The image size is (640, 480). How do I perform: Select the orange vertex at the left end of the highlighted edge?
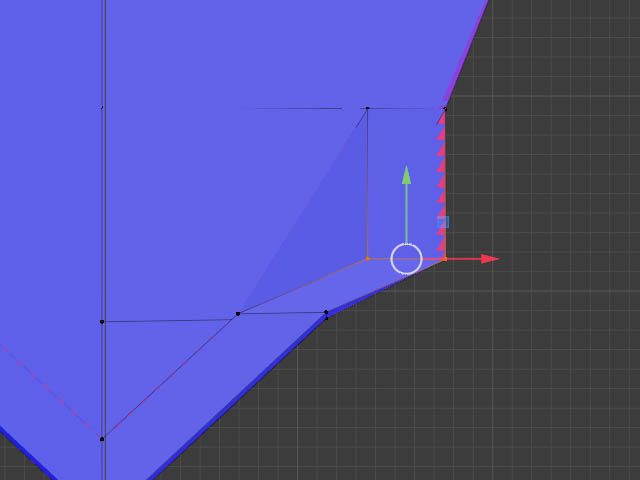[x=368, y=258]
